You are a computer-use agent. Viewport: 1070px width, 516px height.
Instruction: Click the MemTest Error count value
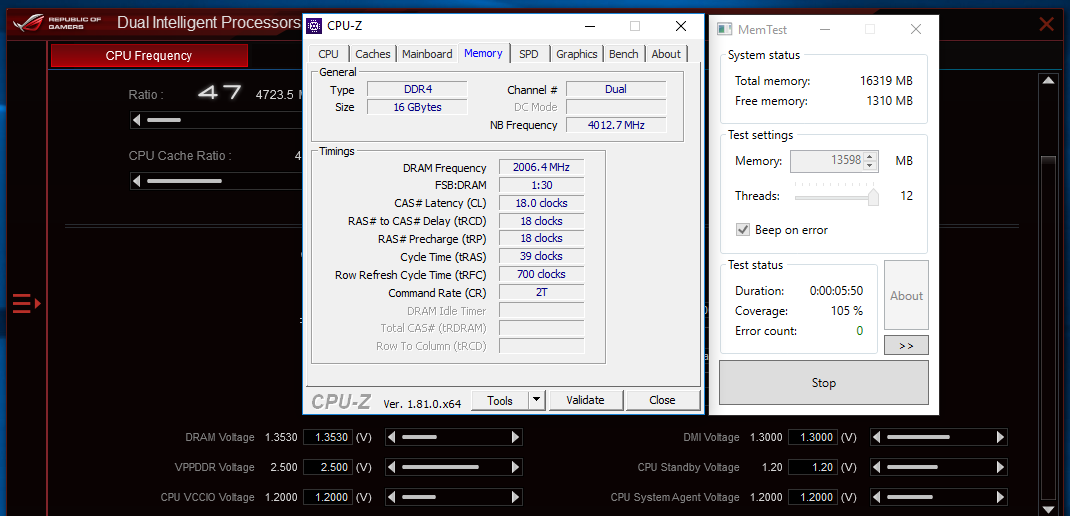pyautogui.click(x=859, y=330)
